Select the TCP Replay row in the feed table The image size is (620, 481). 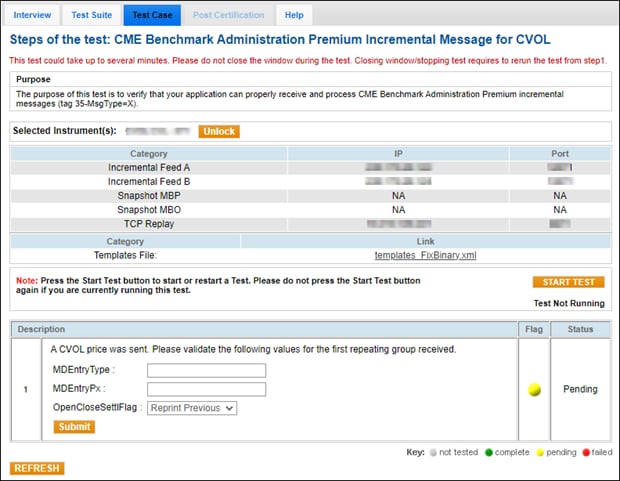tap(149, 224)
